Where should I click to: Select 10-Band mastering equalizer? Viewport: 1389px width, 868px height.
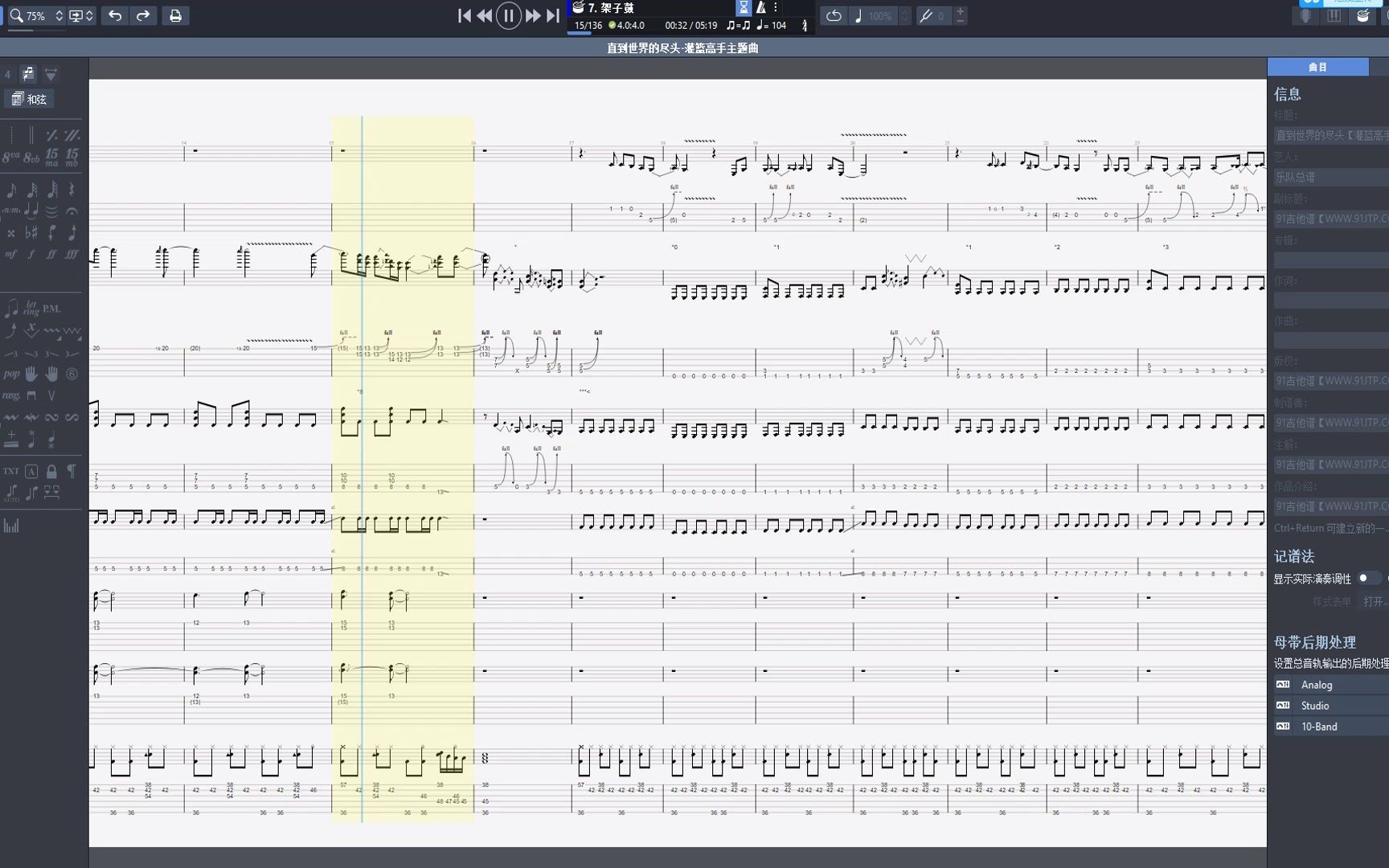click(1332, 727)
